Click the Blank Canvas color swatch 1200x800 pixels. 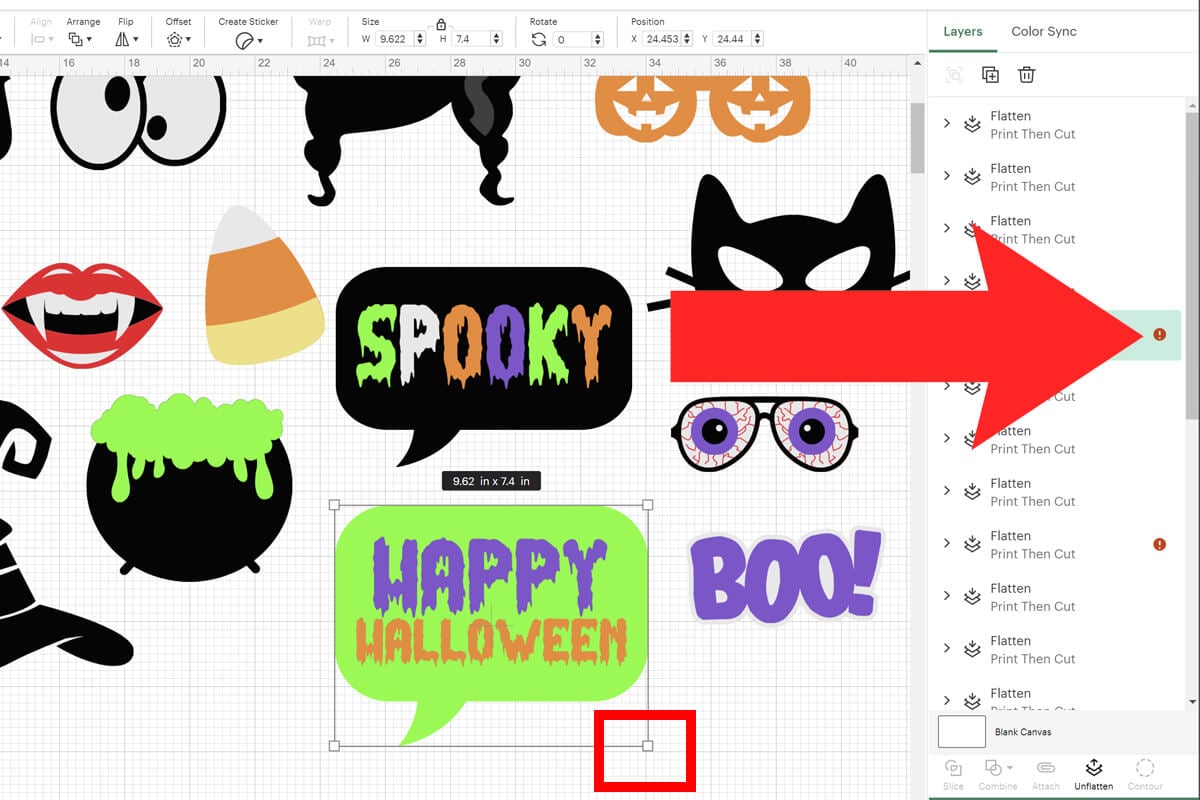point(960,731)
